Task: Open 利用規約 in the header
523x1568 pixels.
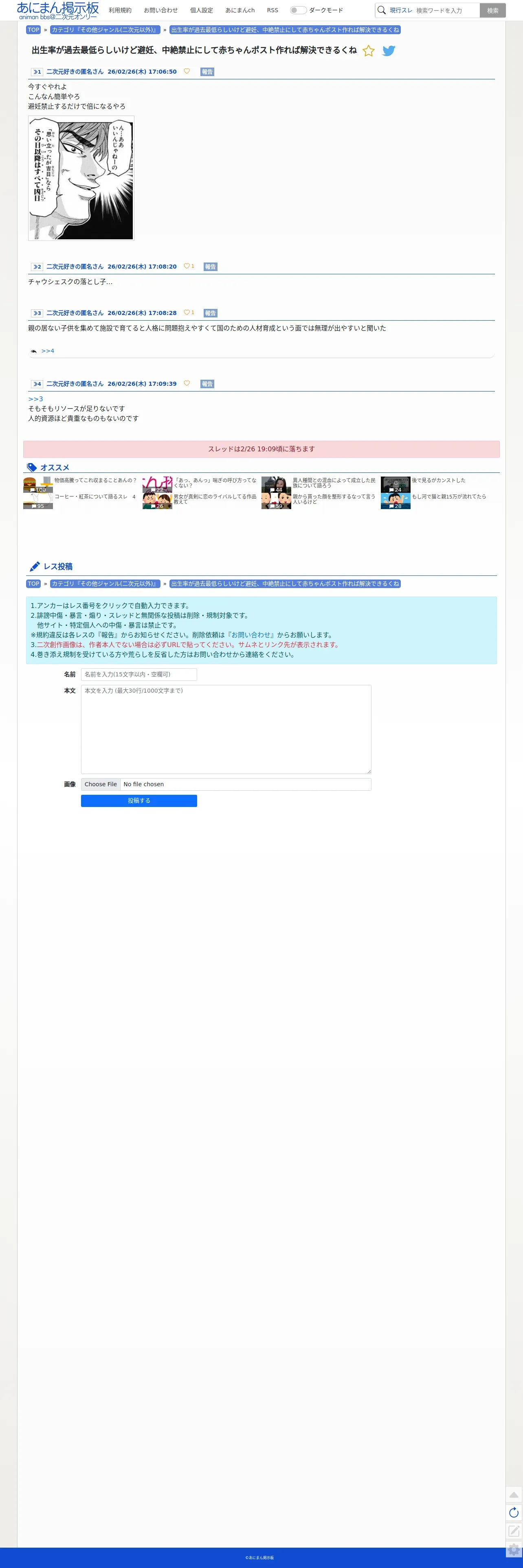Action: (x=120, y=10)
